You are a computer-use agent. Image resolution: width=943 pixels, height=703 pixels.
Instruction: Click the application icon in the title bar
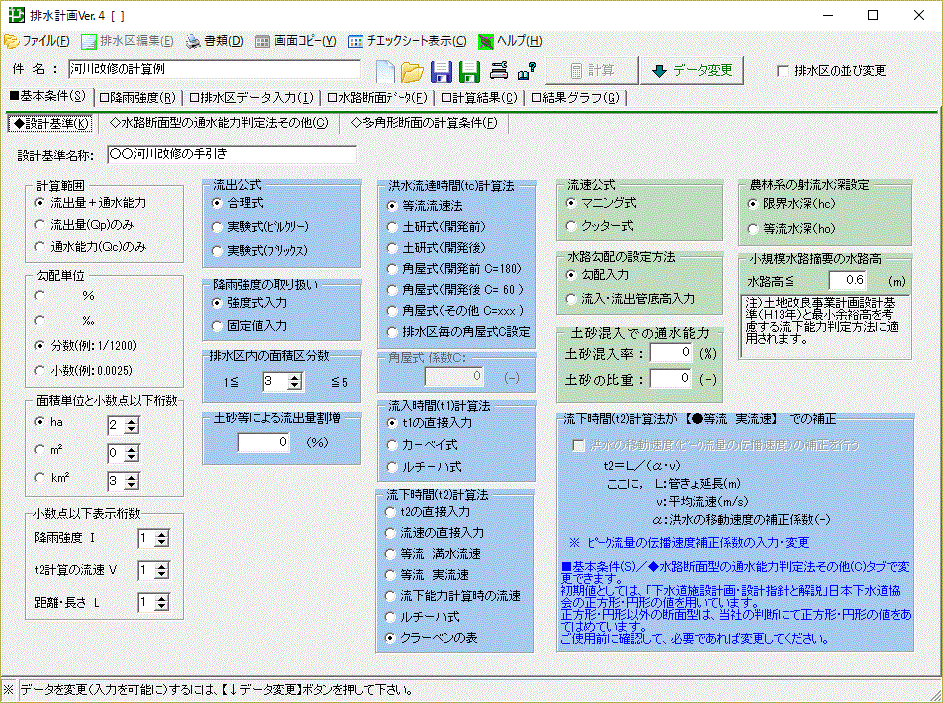pyautogui.click(x=16, y=14)
